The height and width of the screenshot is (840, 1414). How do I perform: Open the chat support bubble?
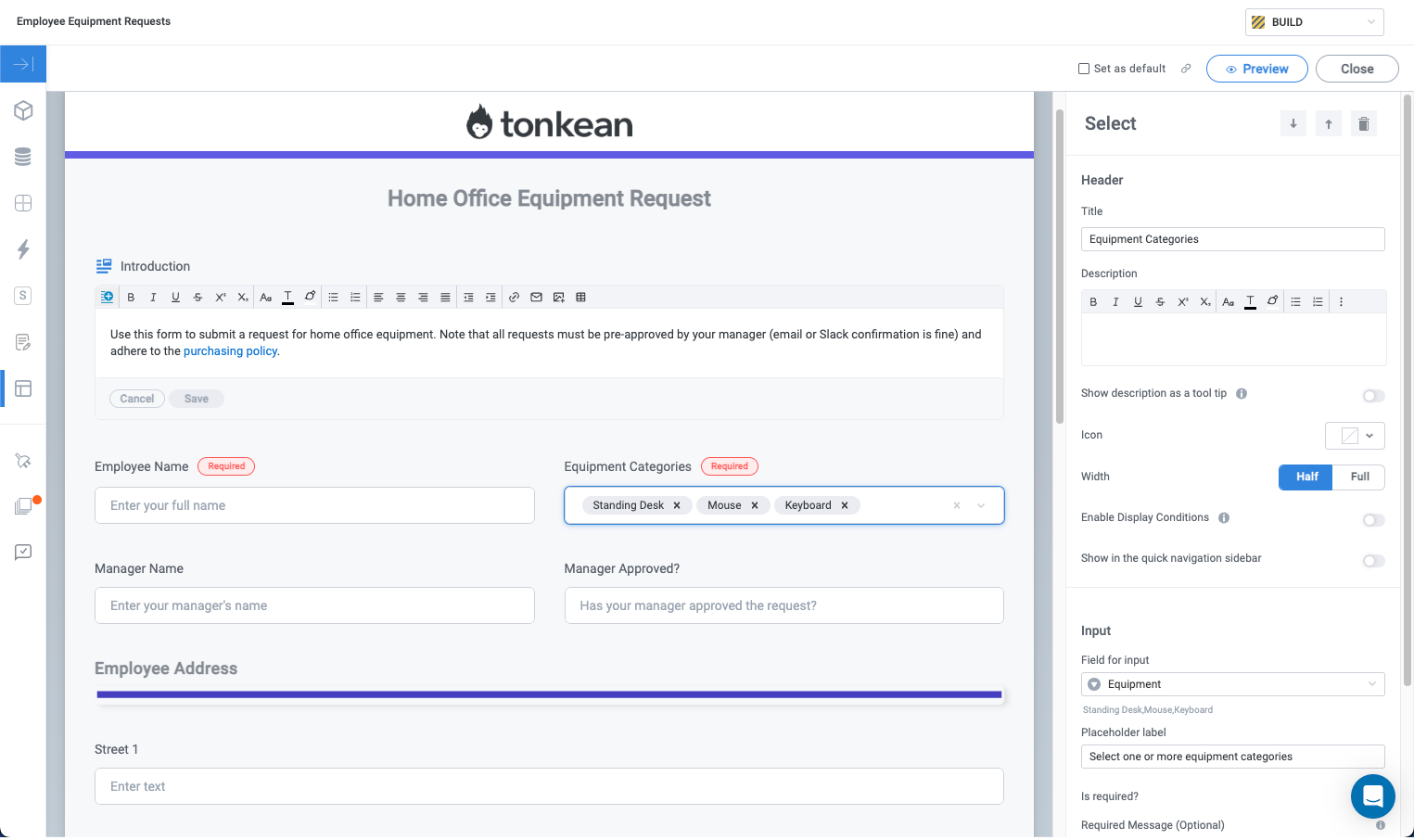[1373, 796]
